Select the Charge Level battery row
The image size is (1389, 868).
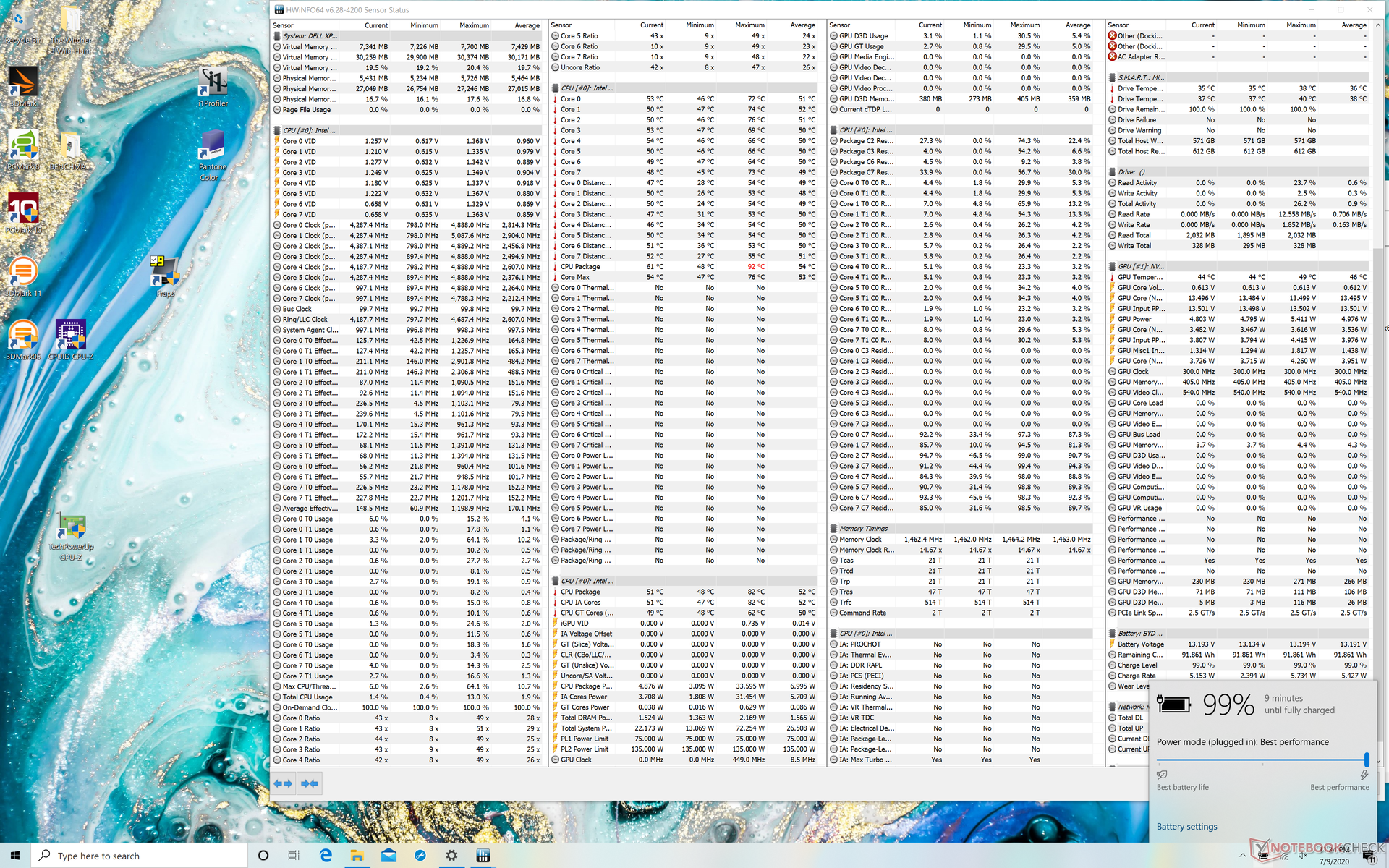pos(1239,665)
